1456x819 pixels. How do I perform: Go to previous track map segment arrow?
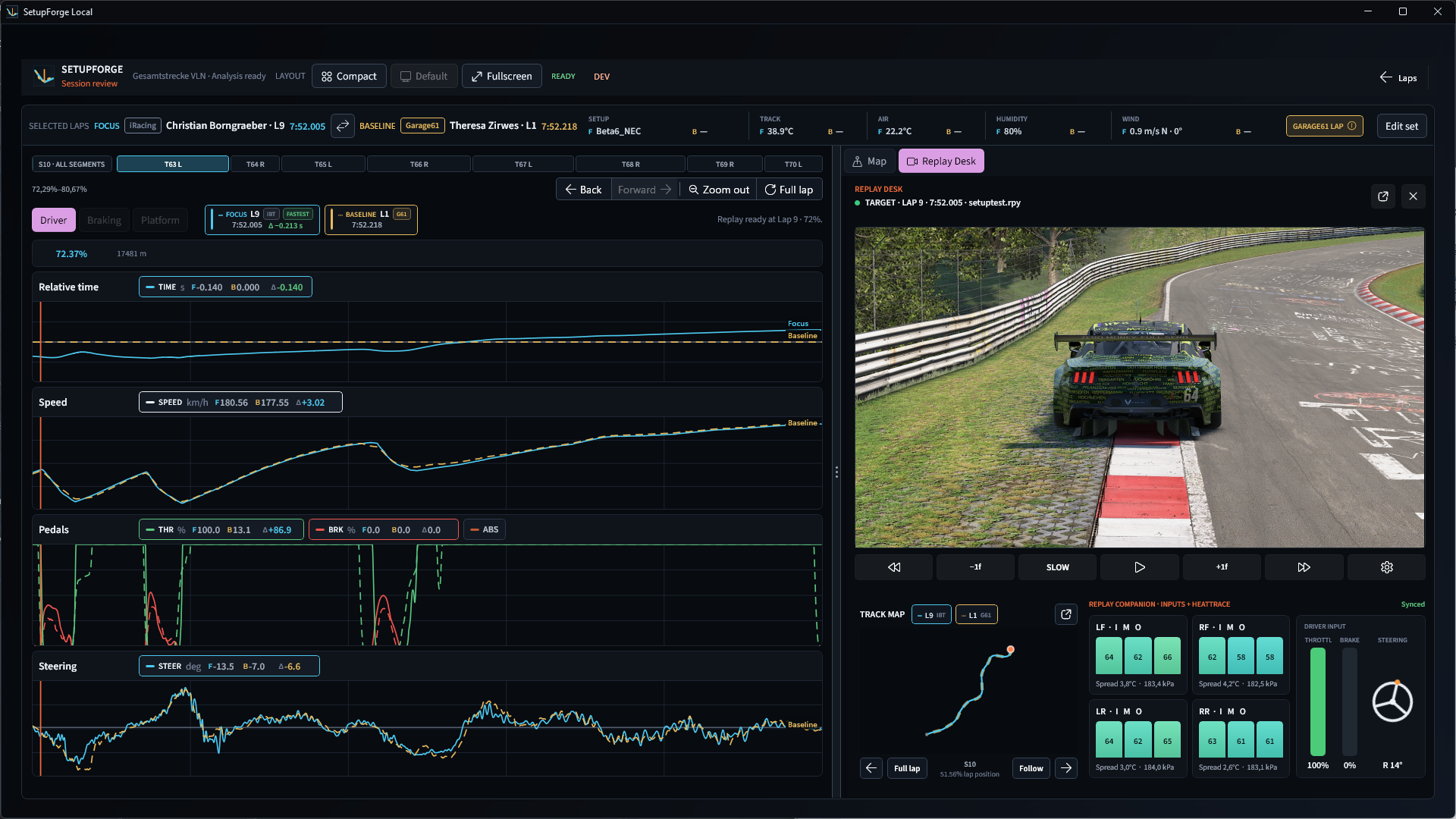click(871, 768)
